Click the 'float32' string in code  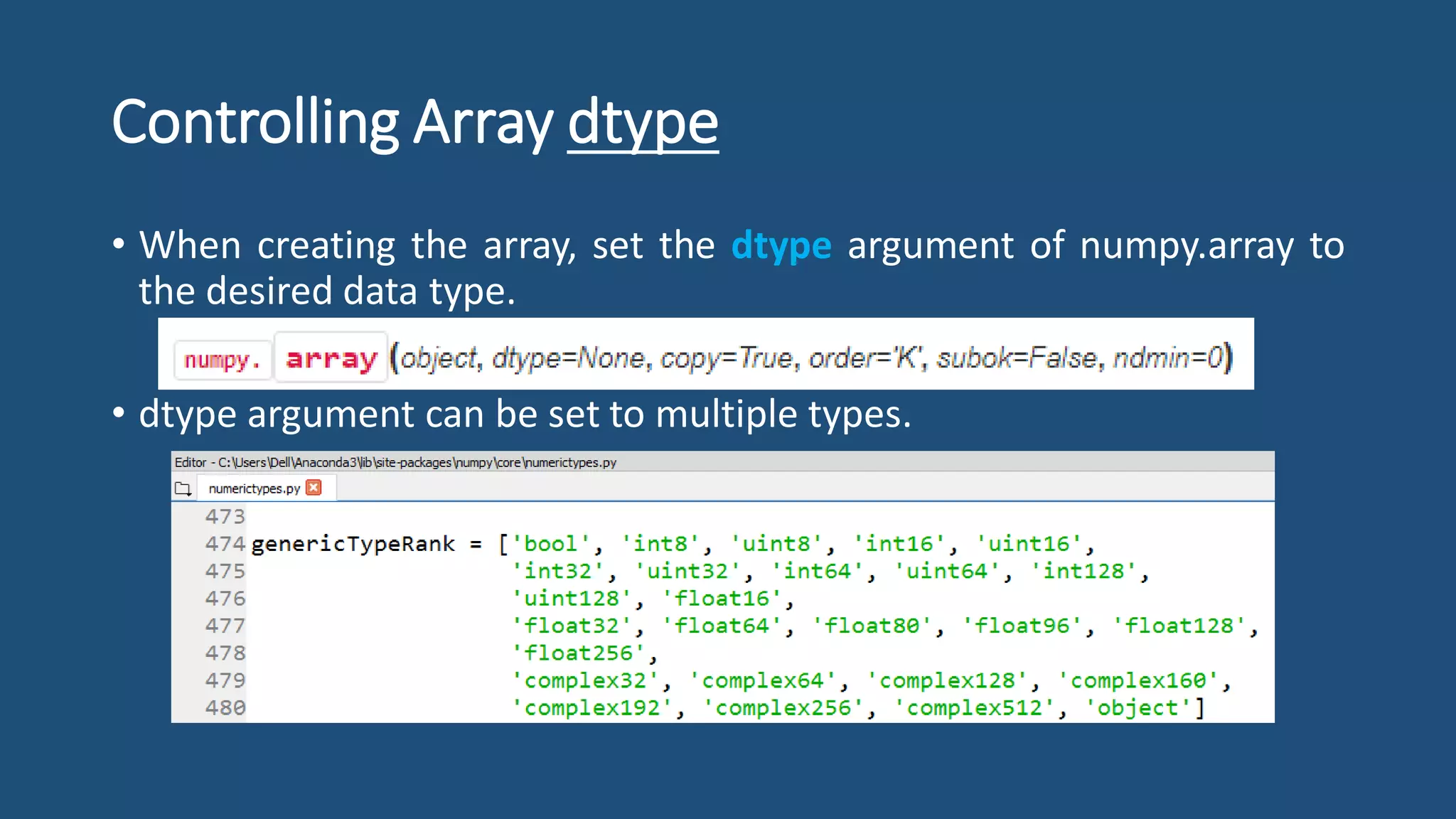tap(572, 626)
